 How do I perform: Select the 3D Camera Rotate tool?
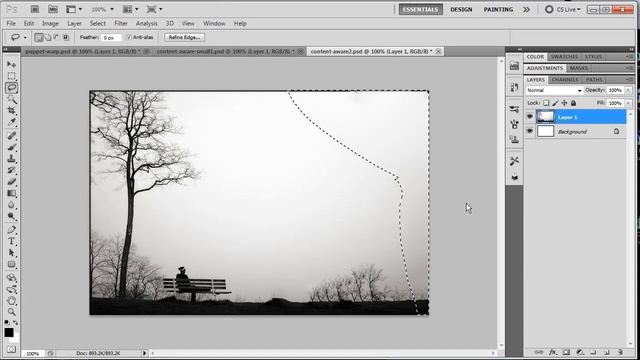click(x=11, y=289)
